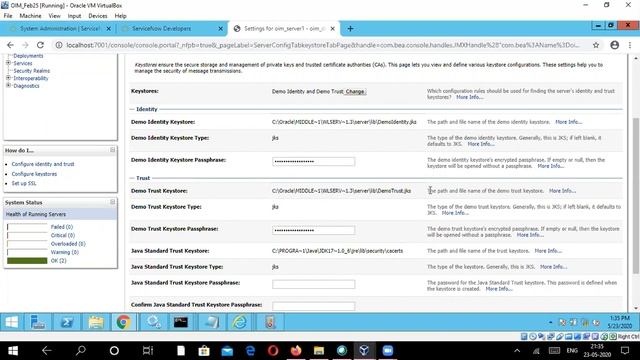Open host taskbar search
640x360 pixels.
81,351
